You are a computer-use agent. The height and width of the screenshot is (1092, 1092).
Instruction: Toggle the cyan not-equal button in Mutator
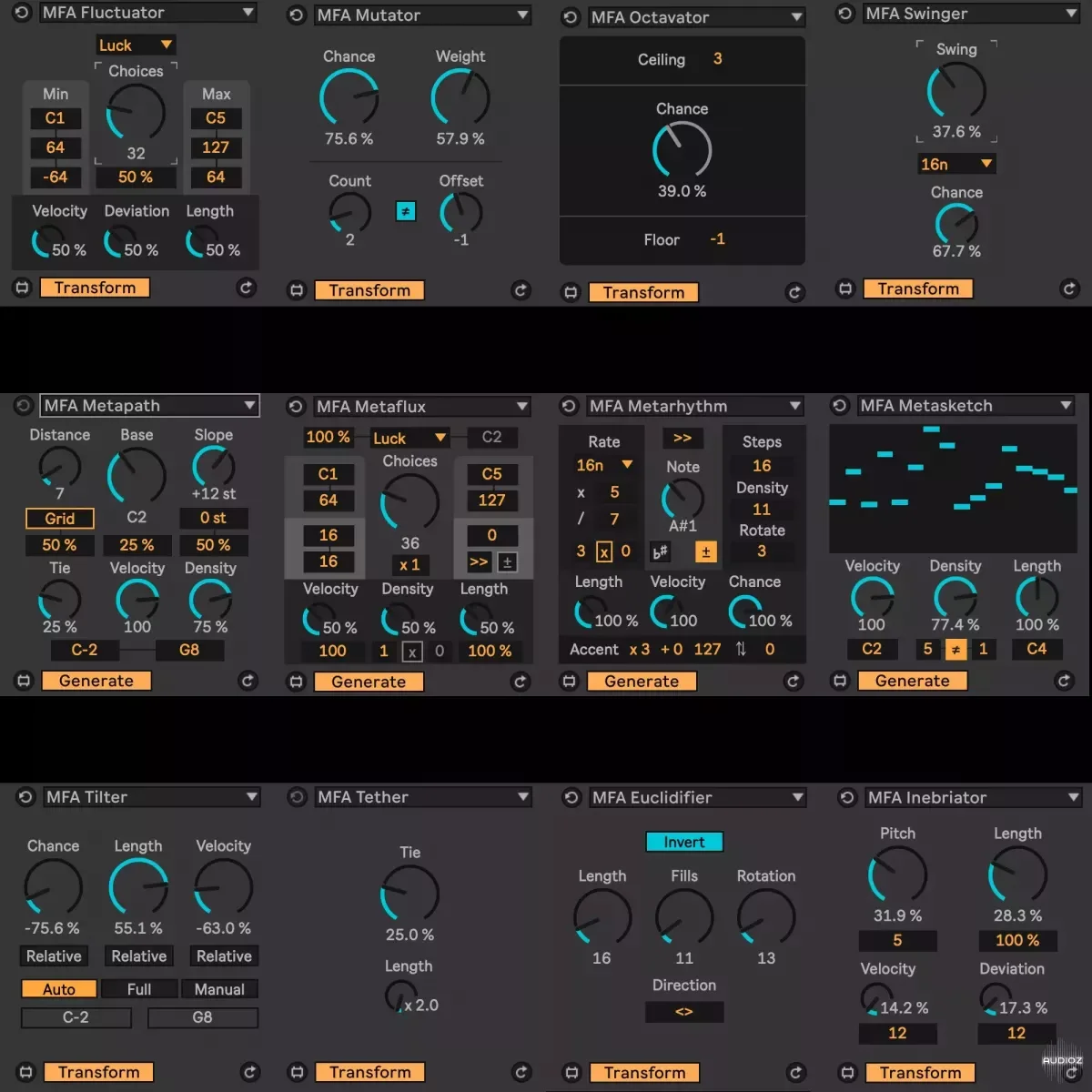pyautogui.click(x=406, y=211)
